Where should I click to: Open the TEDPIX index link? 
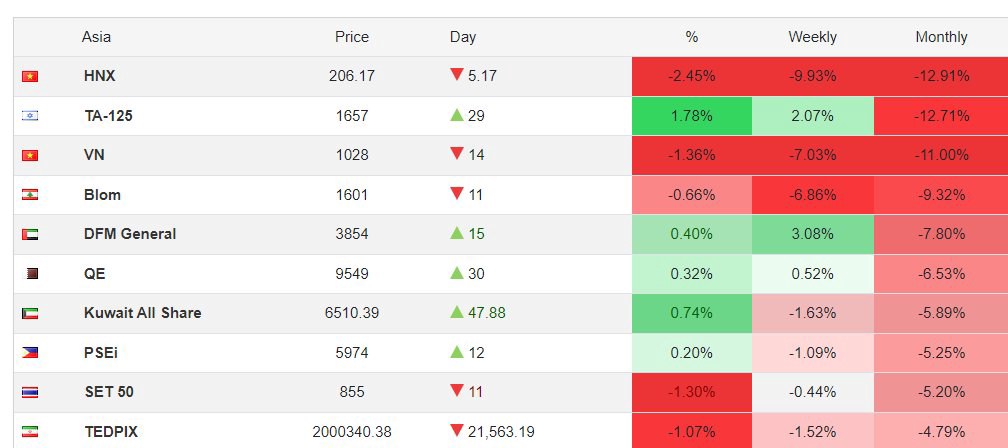[x=111, y=432]
